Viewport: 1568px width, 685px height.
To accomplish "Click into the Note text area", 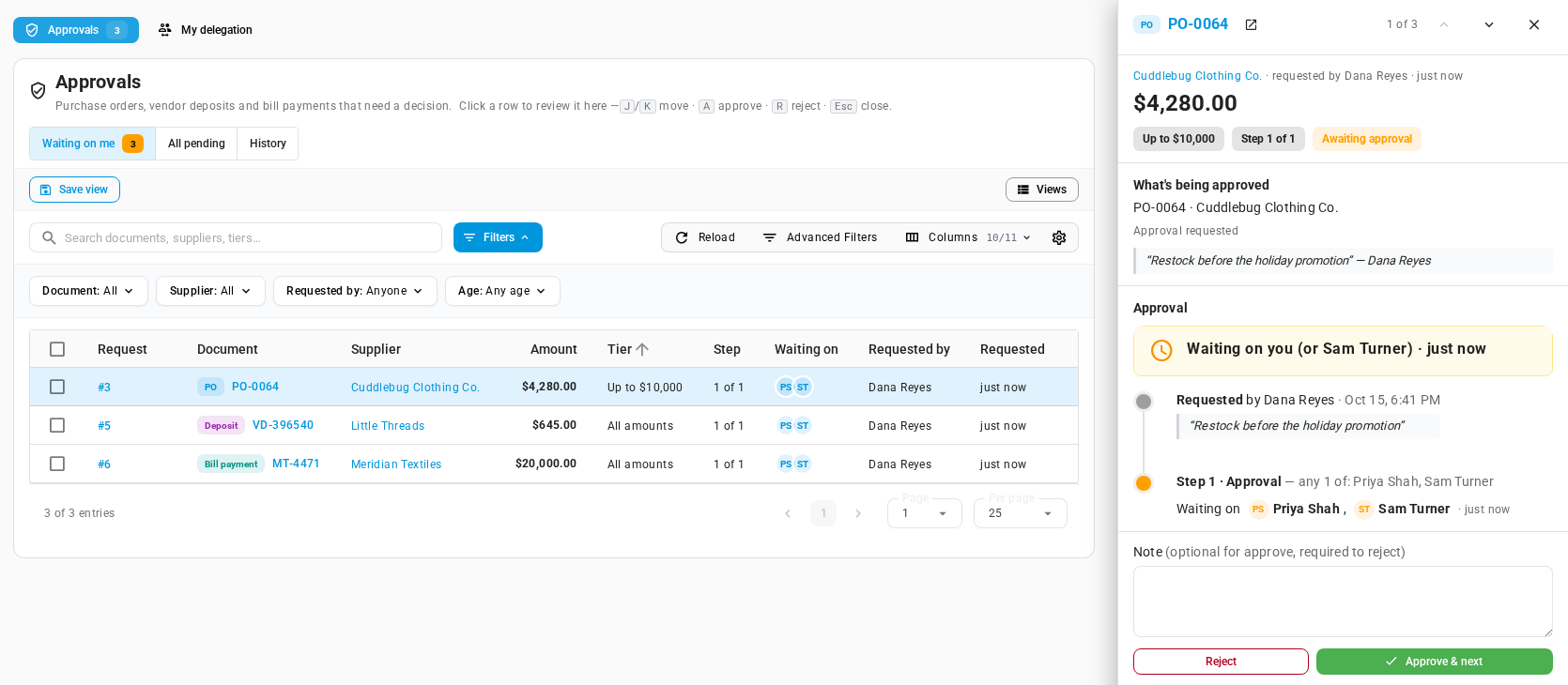I will (x=1343, y=601).
